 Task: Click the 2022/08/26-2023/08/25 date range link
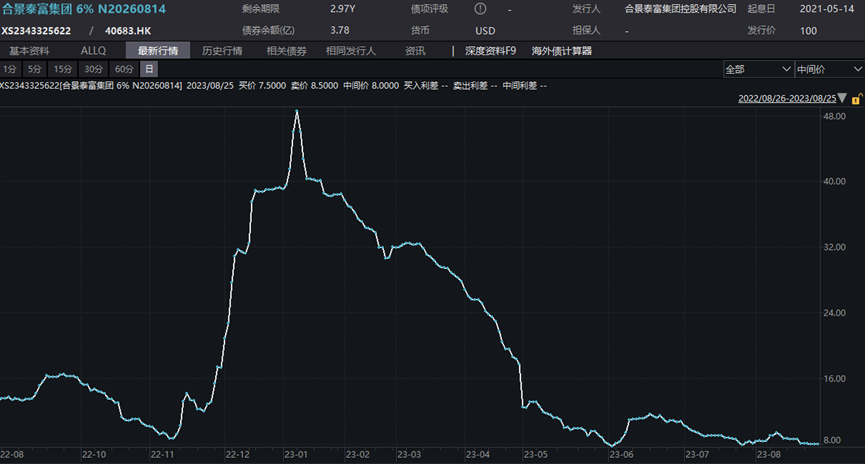[787, 99]
